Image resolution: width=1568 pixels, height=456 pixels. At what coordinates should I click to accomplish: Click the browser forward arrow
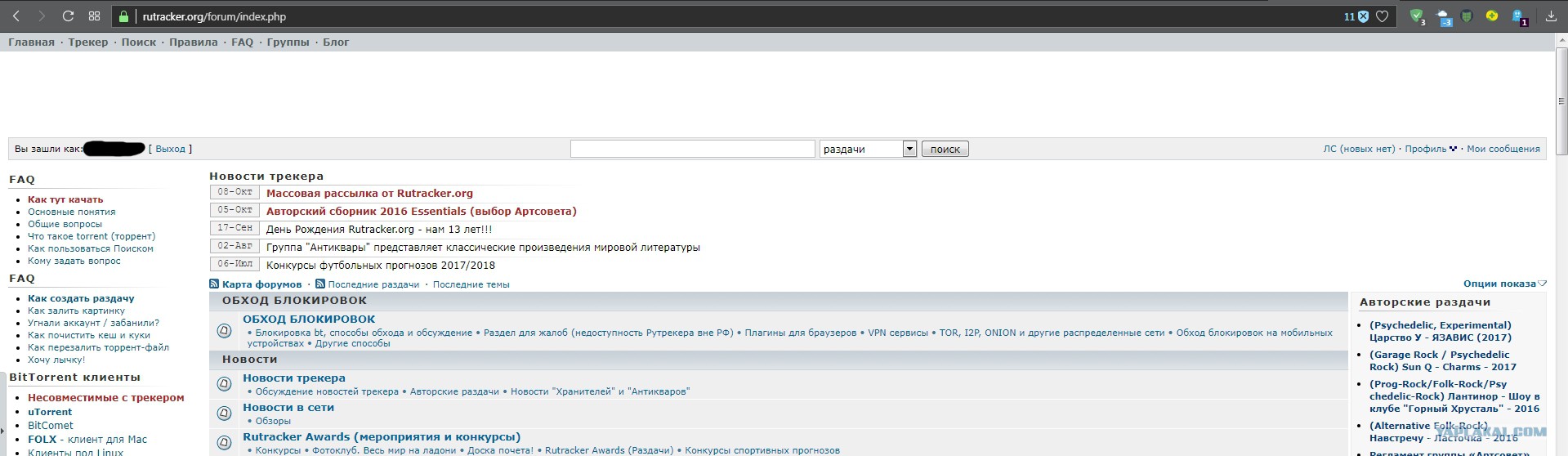[42, 16]
